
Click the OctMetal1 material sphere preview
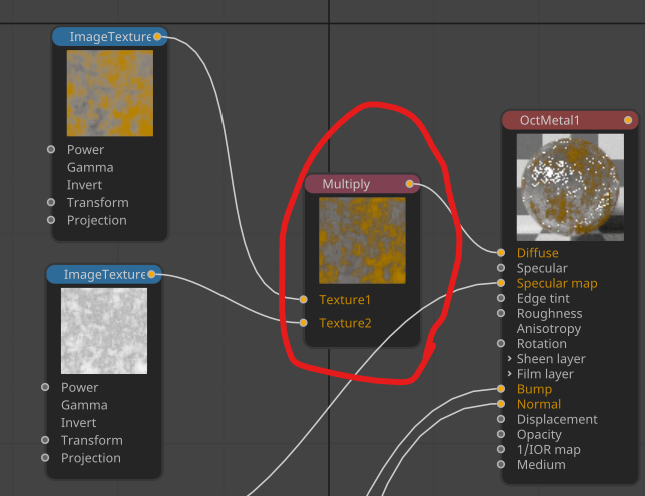[570, 187]
